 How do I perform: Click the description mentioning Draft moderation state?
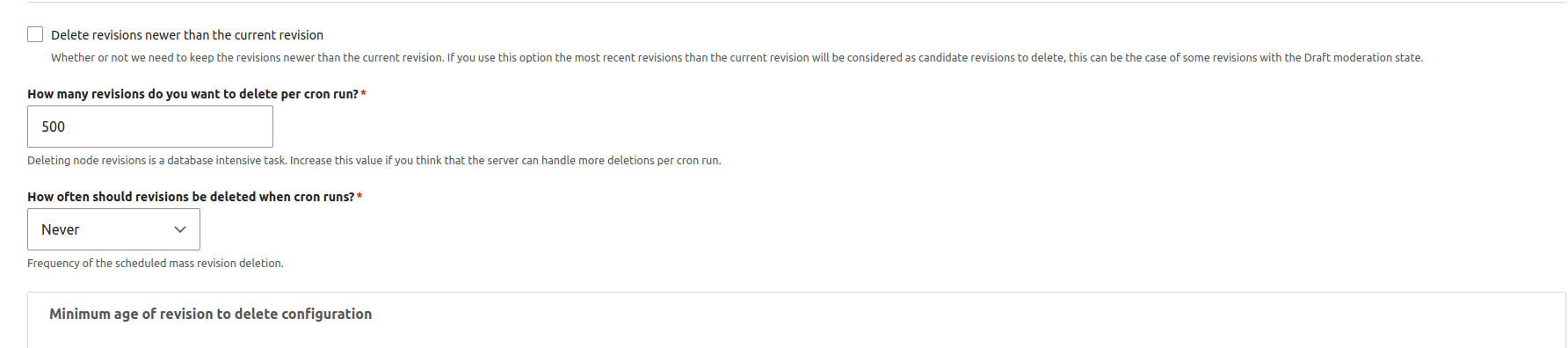pos(737,58)
